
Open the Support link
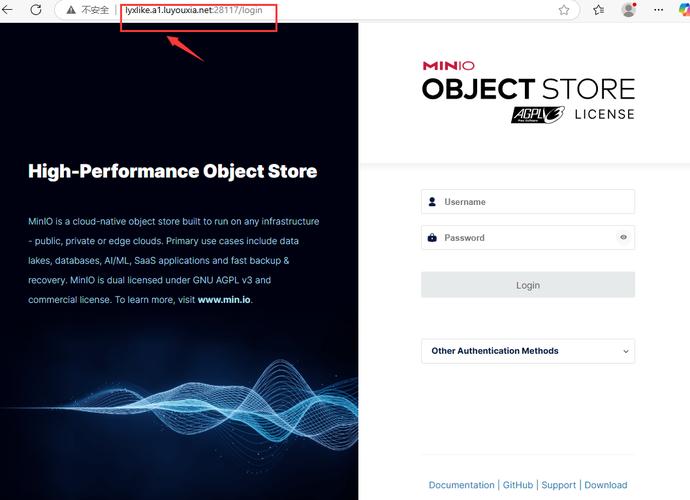coord(558,485)
